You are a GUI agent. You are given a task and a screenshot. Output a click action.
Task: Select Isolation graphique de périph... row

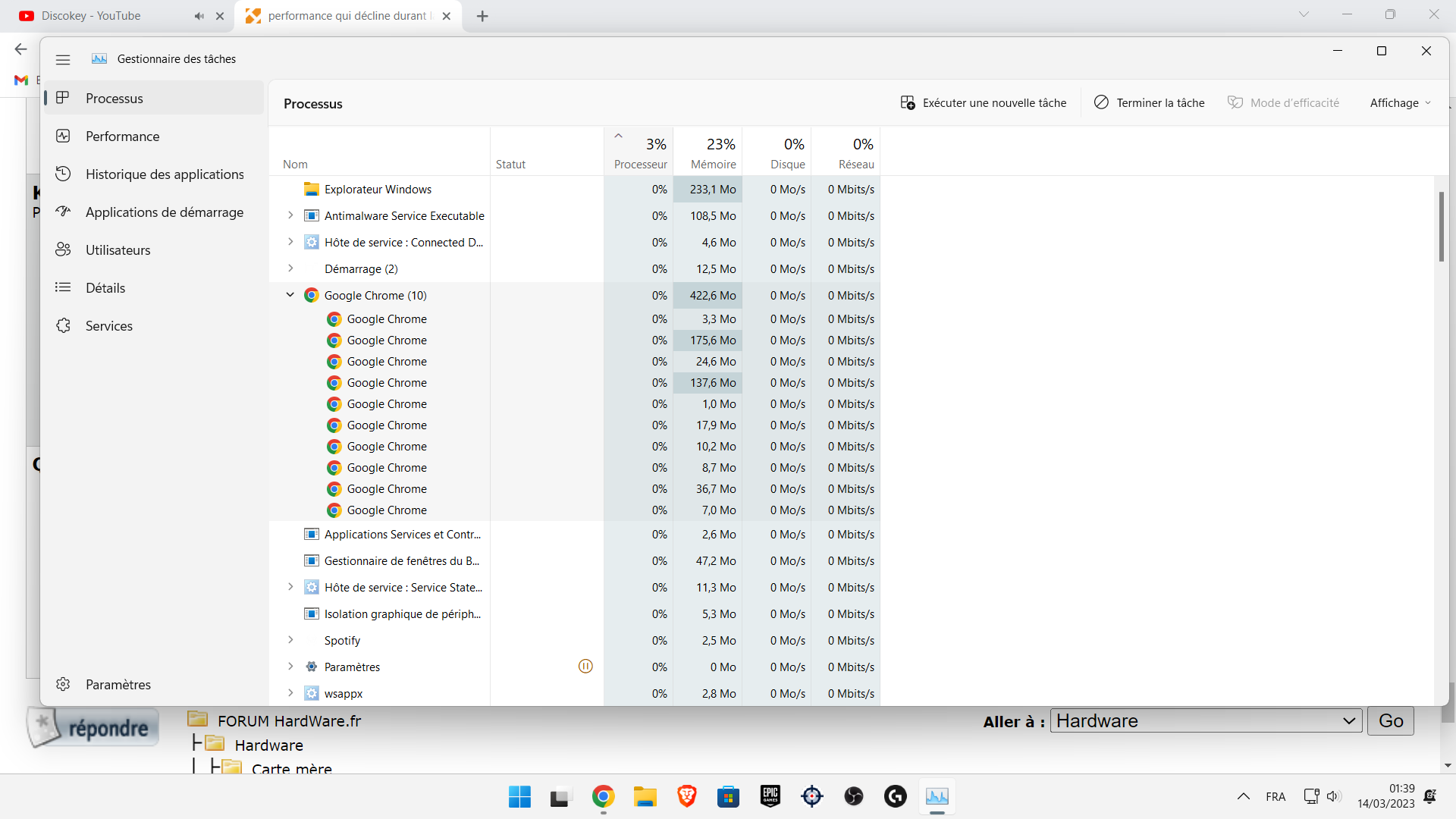point(574,614)
